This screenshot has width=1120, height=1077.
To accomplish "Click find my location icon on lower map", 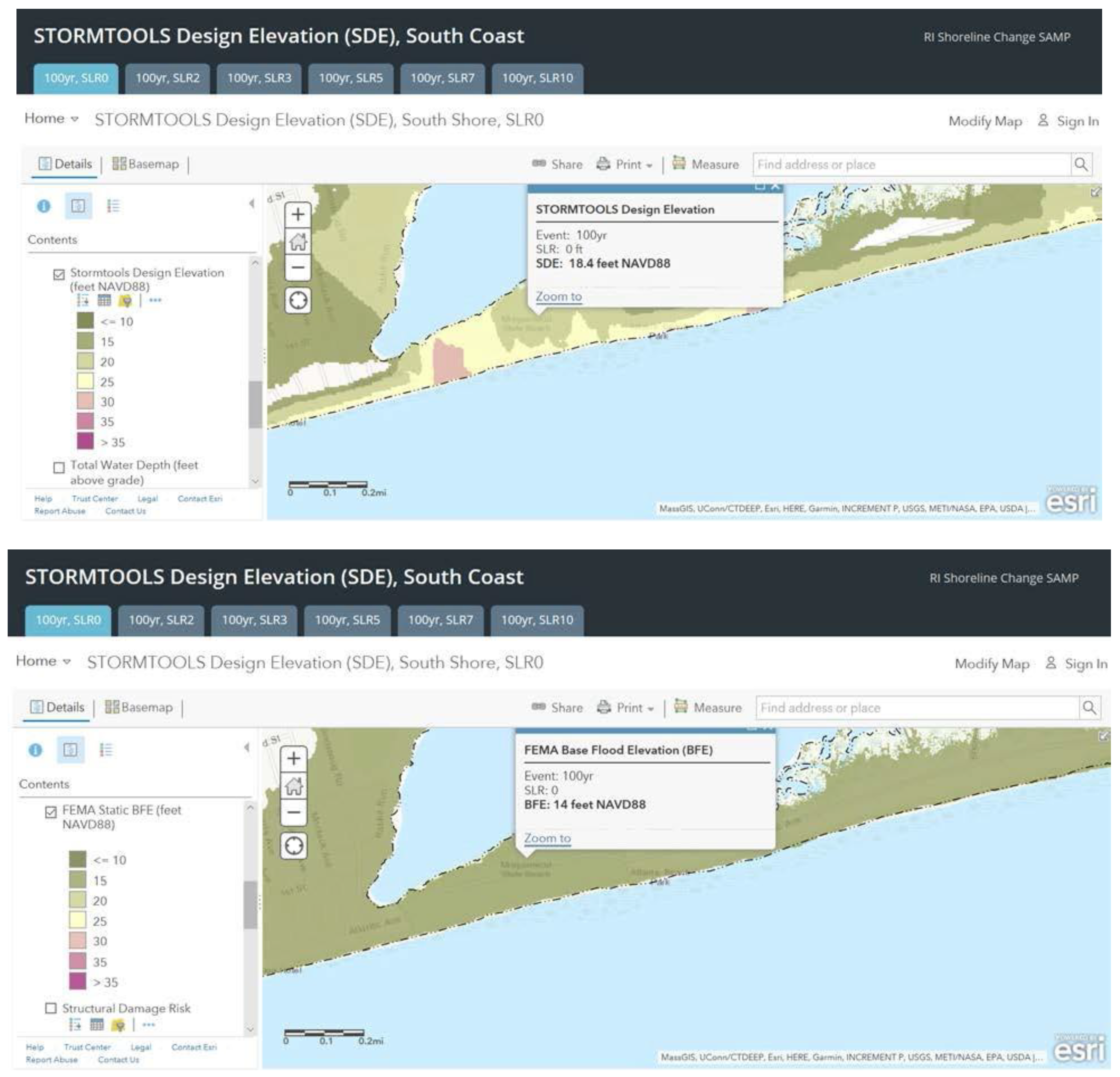I will (x=294, y=845).
